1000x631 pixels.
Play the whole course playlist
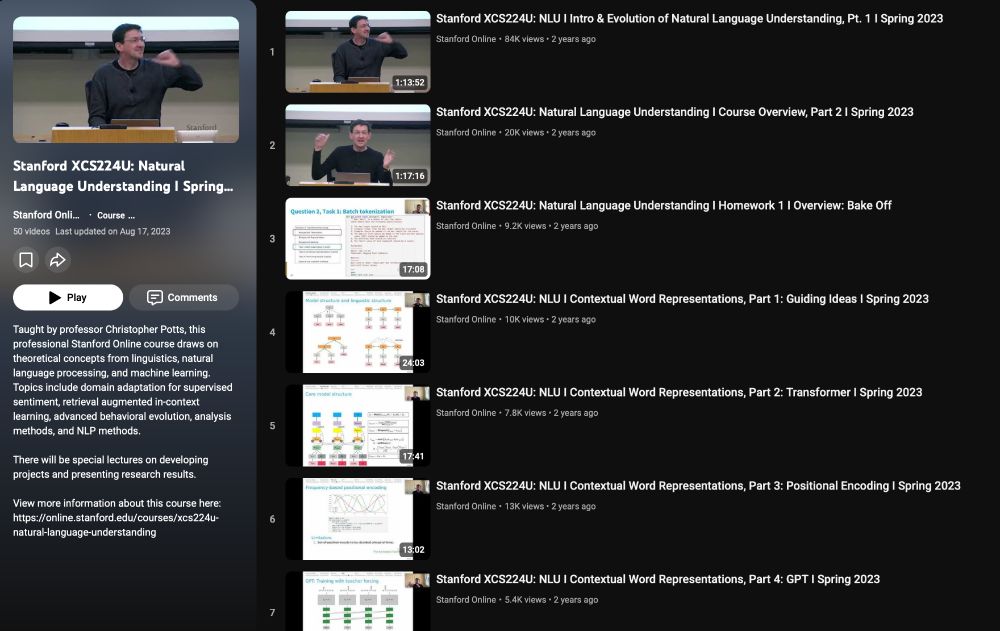click(x=68, y=297)
